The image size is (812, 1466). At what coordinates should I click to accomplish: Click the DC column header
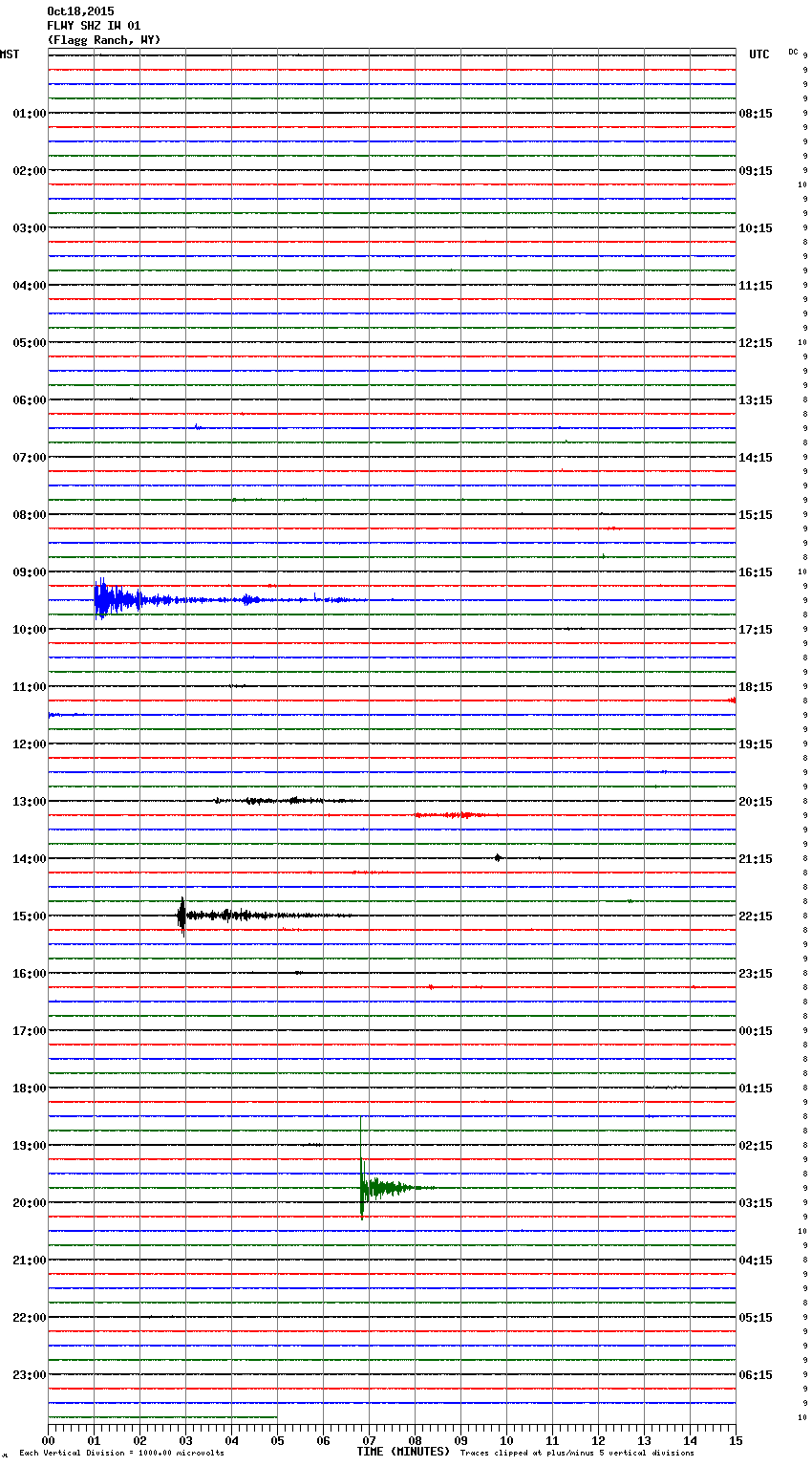pos(793,52)
